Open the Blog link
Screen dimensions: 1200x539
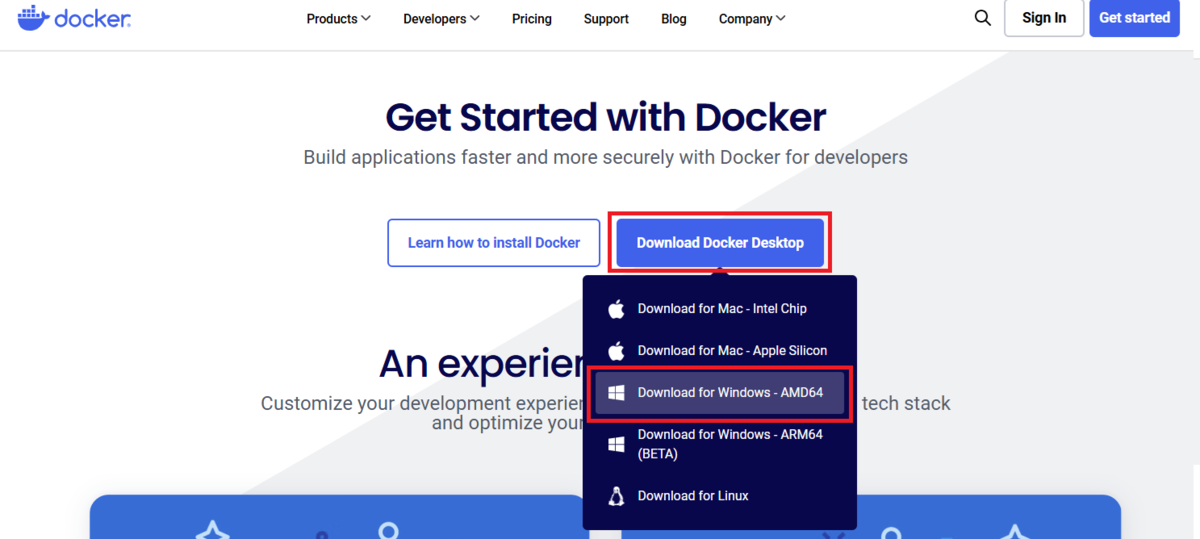coord(674,18)
